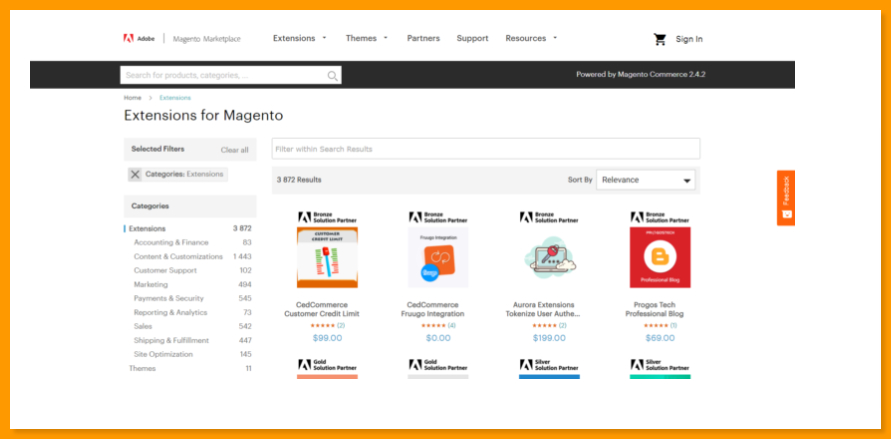Viewport: 891px width, 439px height.
Task: Click the Adobe logo icon
Action: [x=129, y=38]
